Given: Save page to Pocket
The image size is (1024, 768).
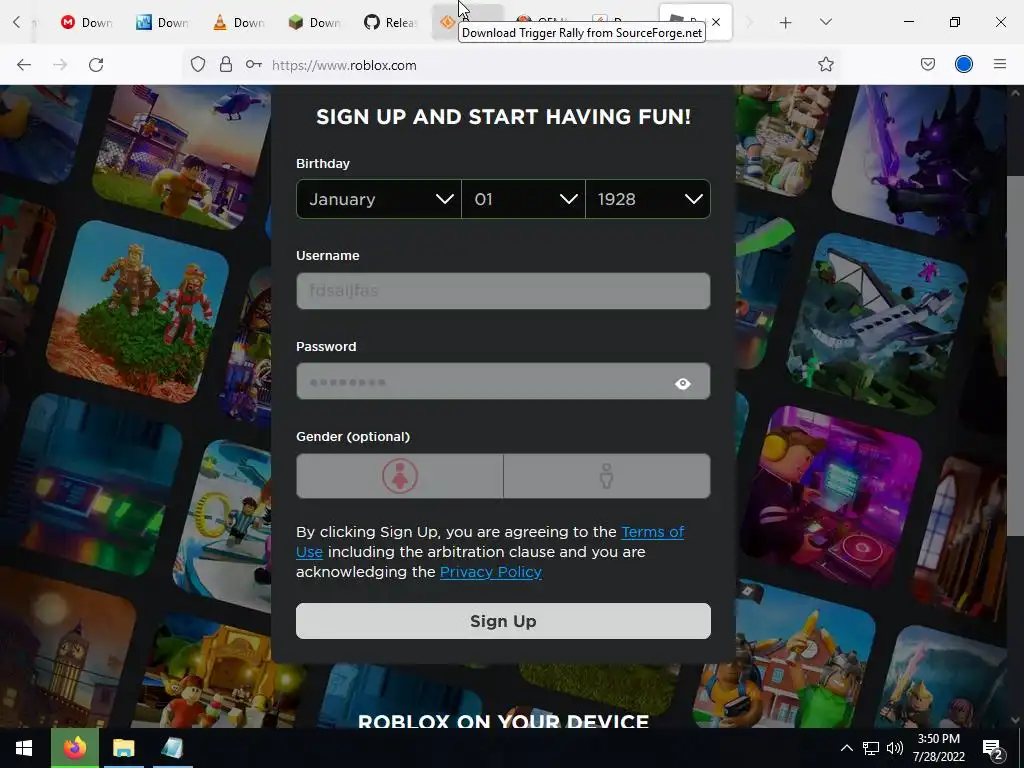Looking at the screenshot, I should point(928,65).
